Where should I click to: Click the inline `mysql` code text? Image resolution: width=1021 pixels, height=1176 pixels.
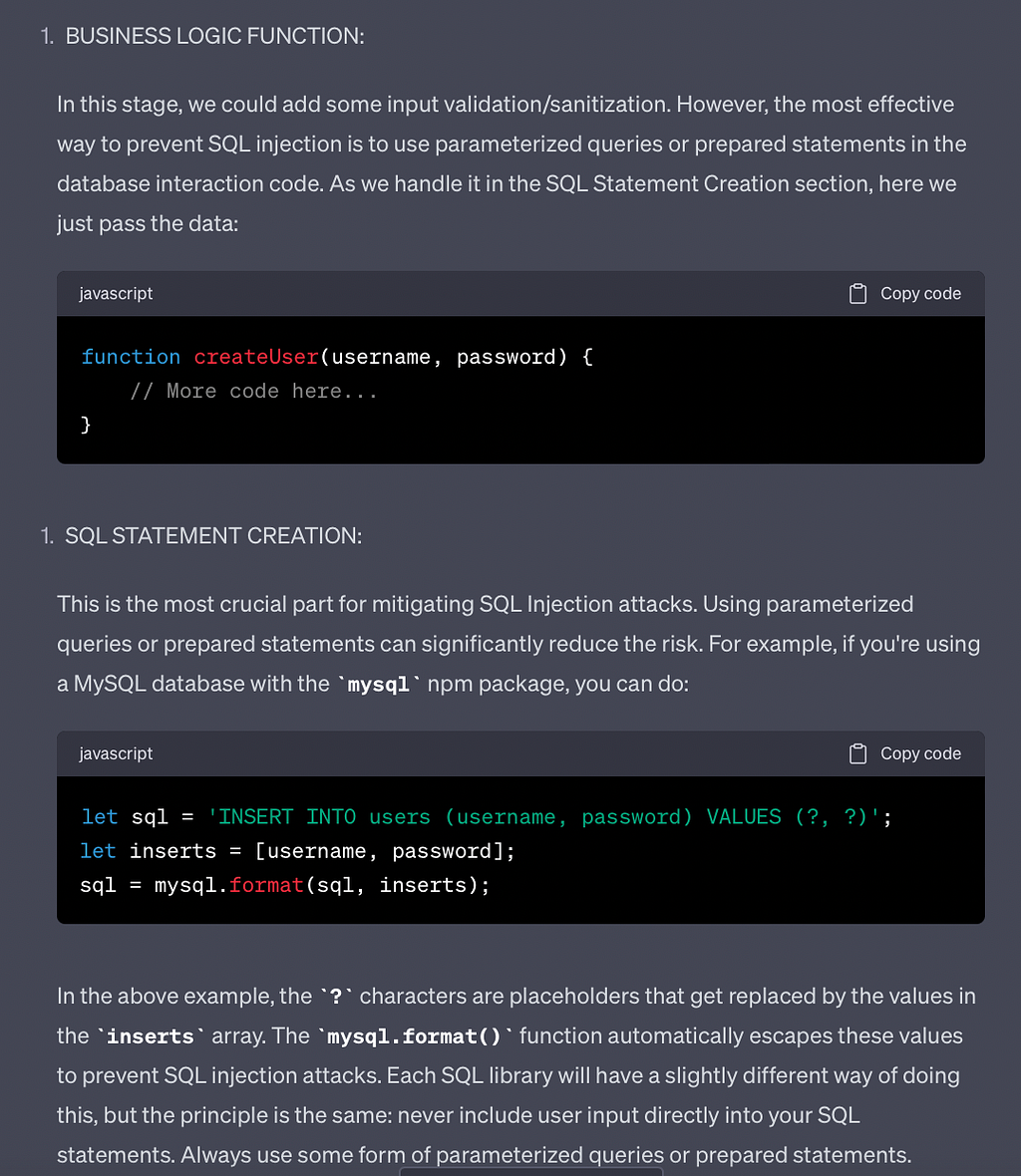379,684
